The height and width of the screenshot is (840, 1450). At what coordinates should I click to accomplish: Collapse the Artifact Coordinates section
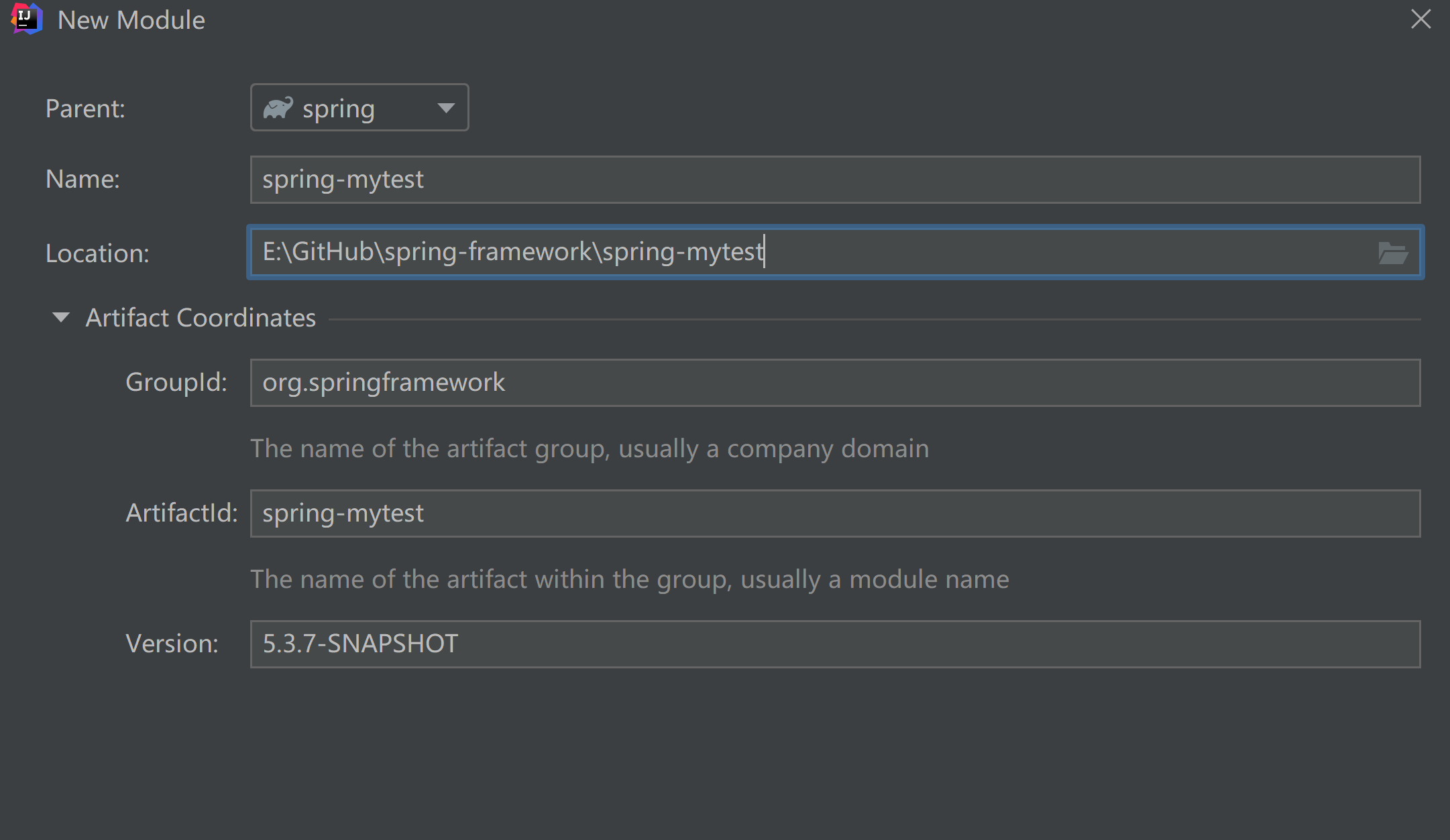(x=61, y=318)
